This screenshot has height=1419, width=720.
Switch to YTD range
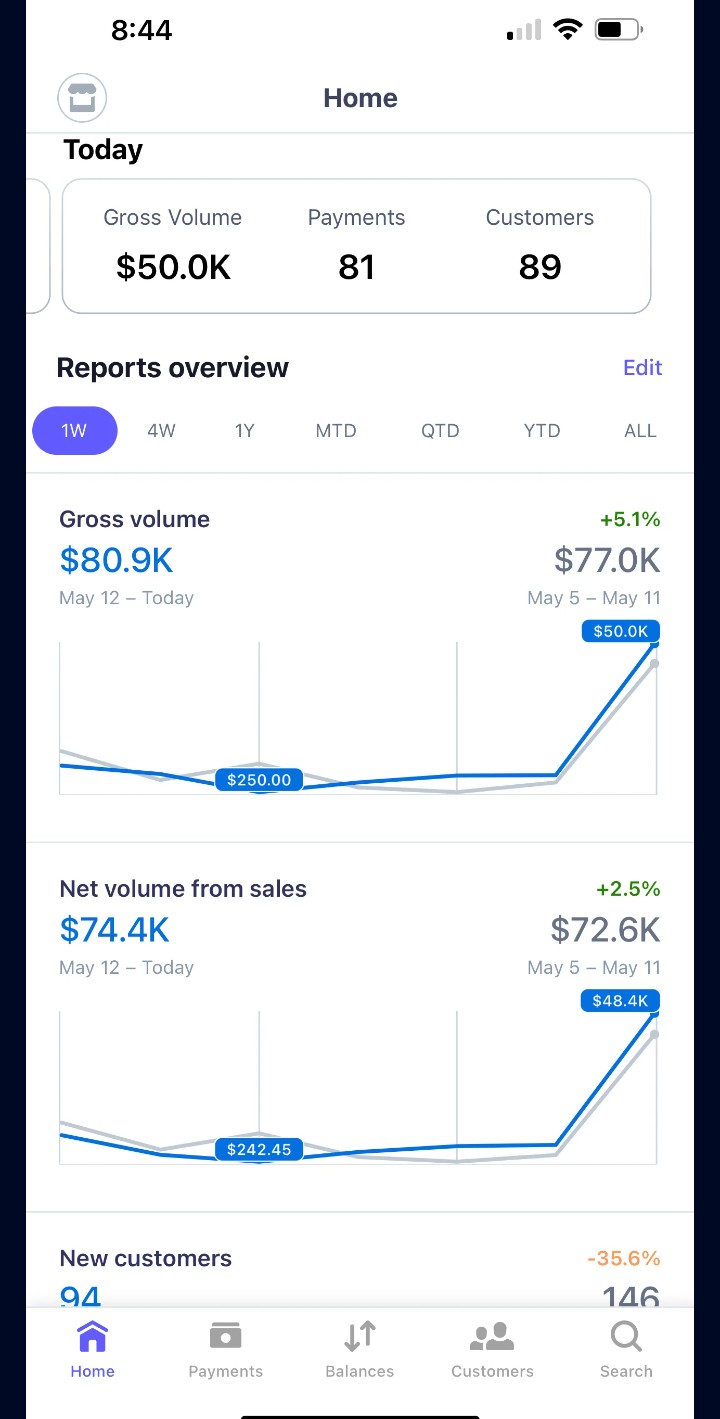coord(542,431)
